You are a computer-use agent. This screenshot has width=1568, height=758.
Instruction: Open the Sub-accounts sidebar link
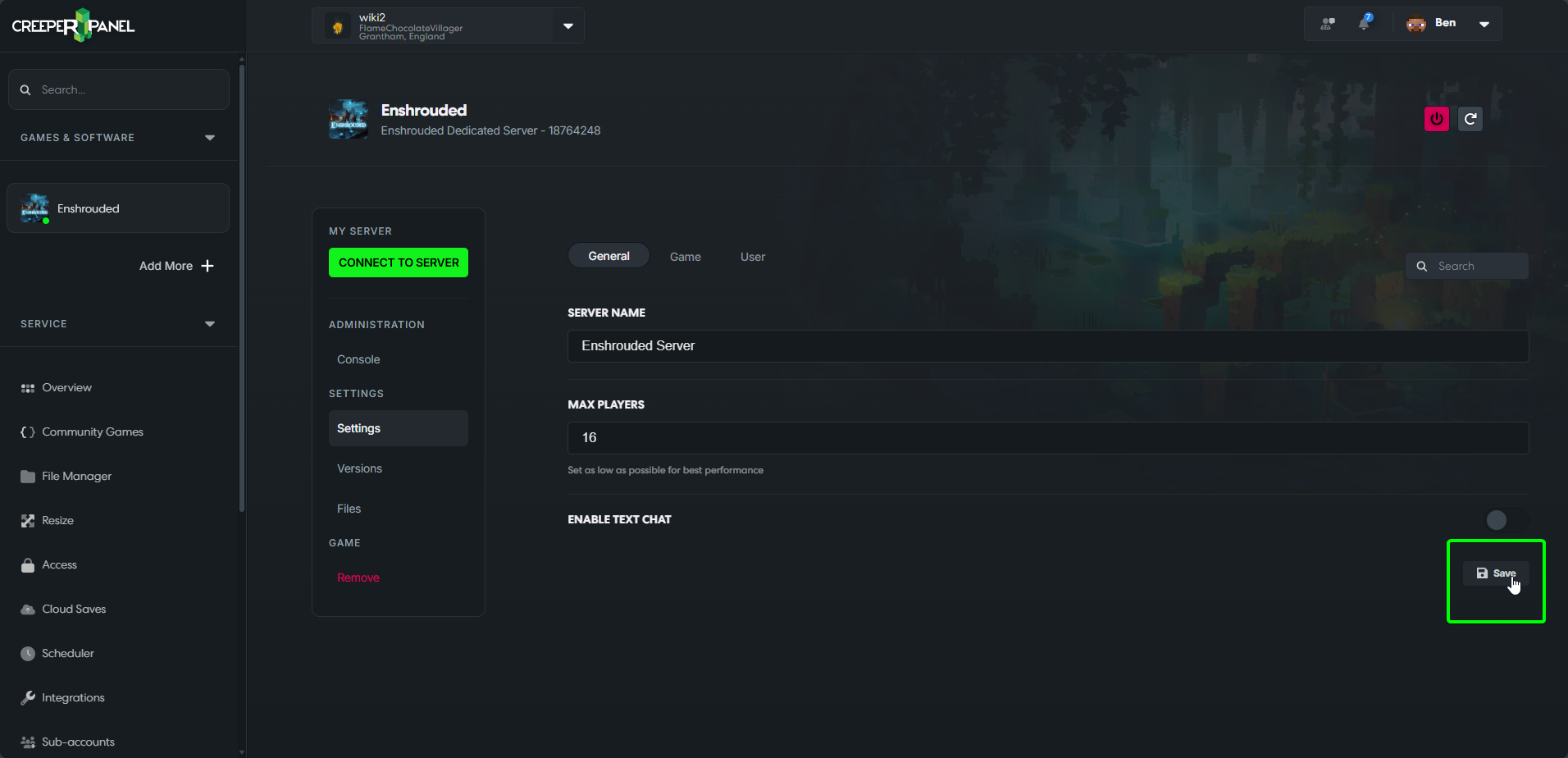coord(78,742)
